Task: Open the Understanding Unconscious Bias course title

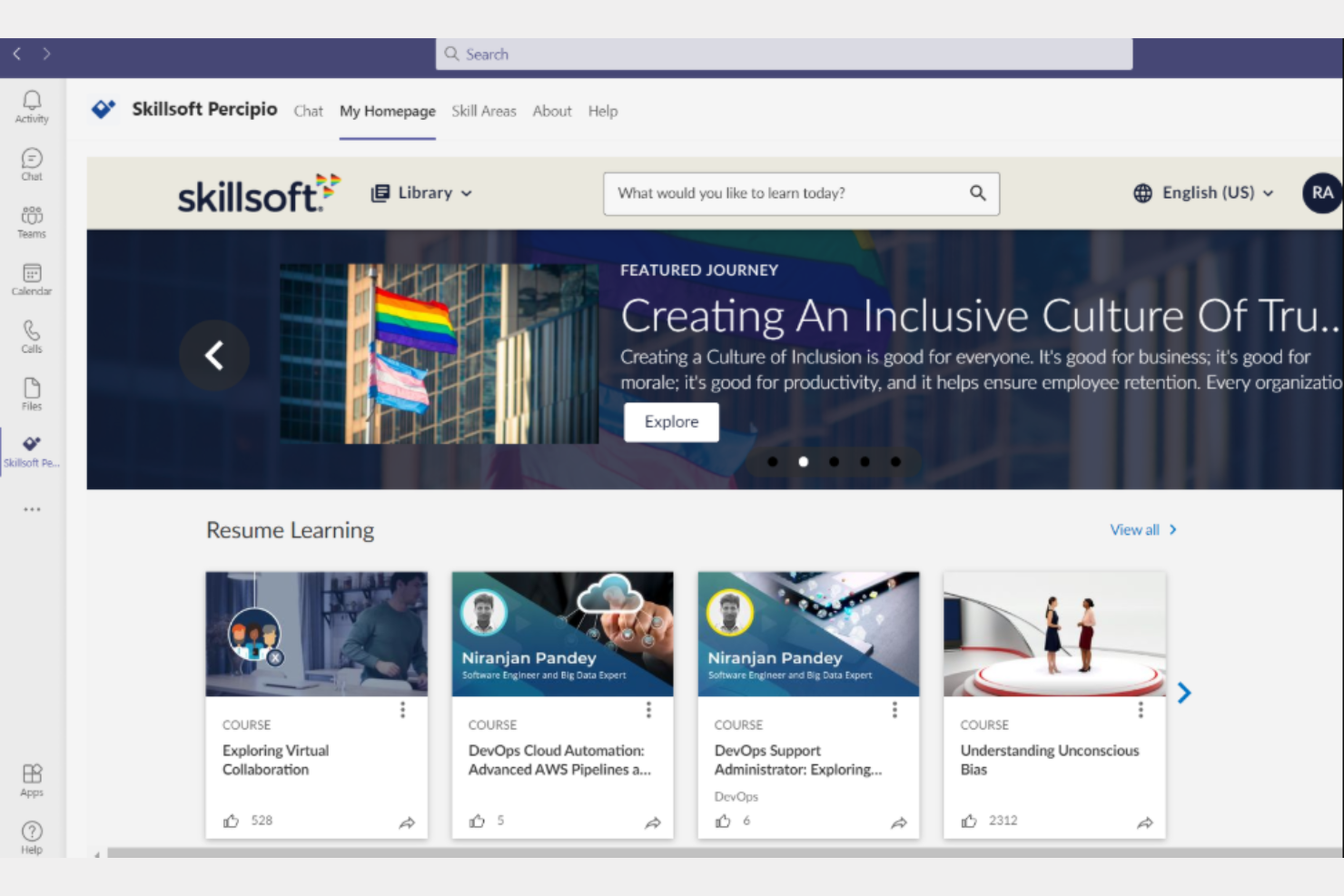Action: pos(1050,760)
